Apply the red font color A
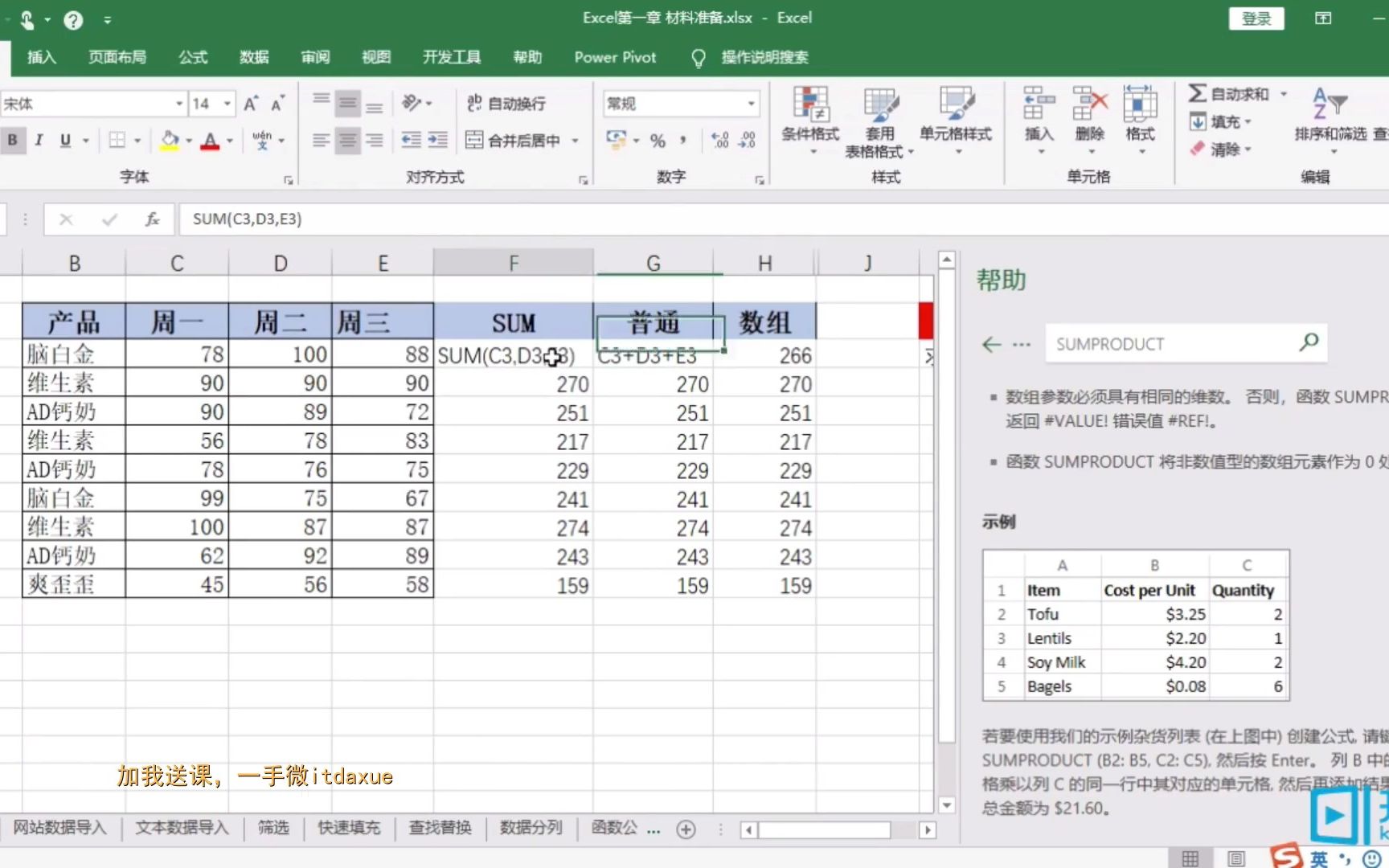 point(210,141)
